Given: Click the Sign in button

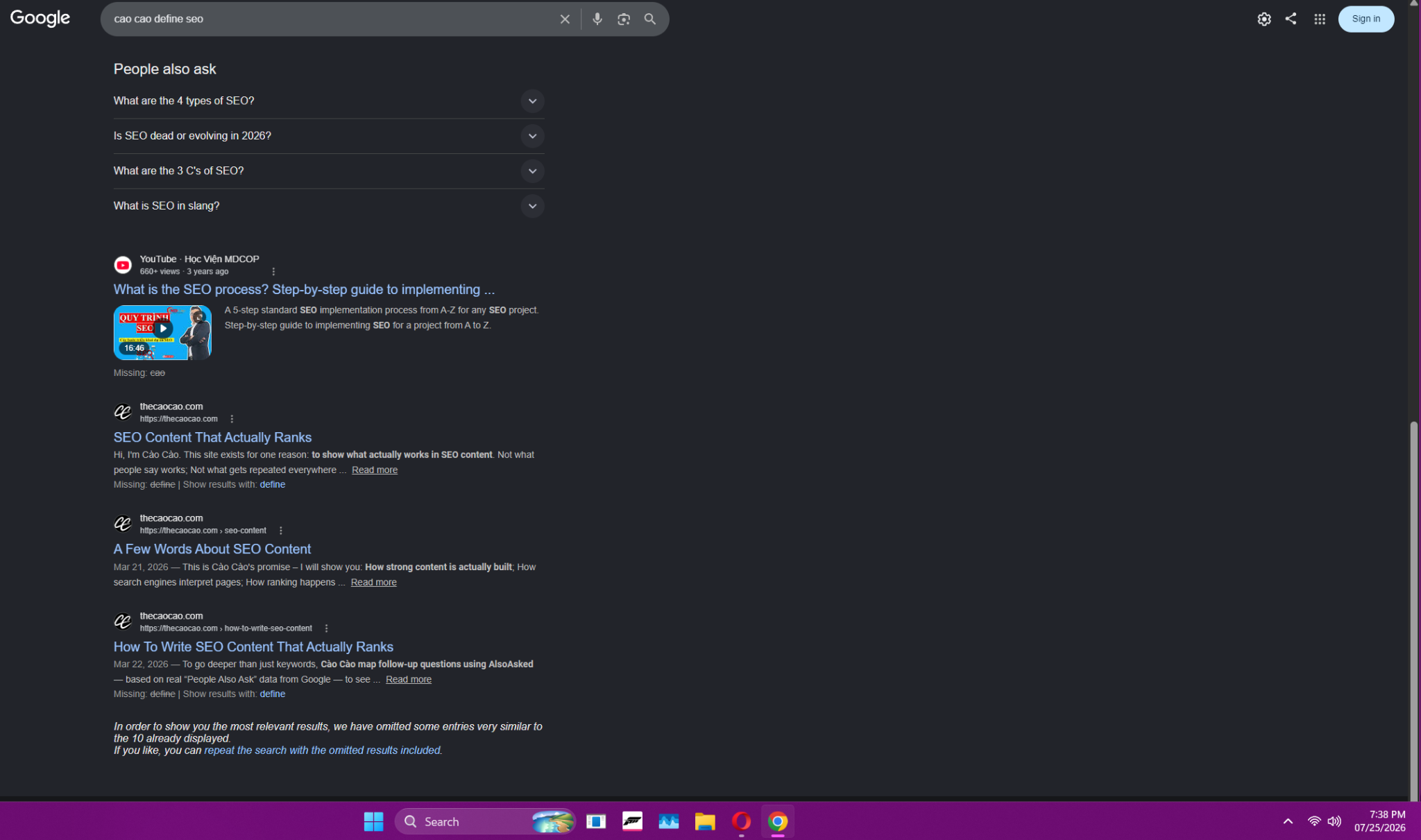Looking at the screenshot, I should tap(1365, 19).
